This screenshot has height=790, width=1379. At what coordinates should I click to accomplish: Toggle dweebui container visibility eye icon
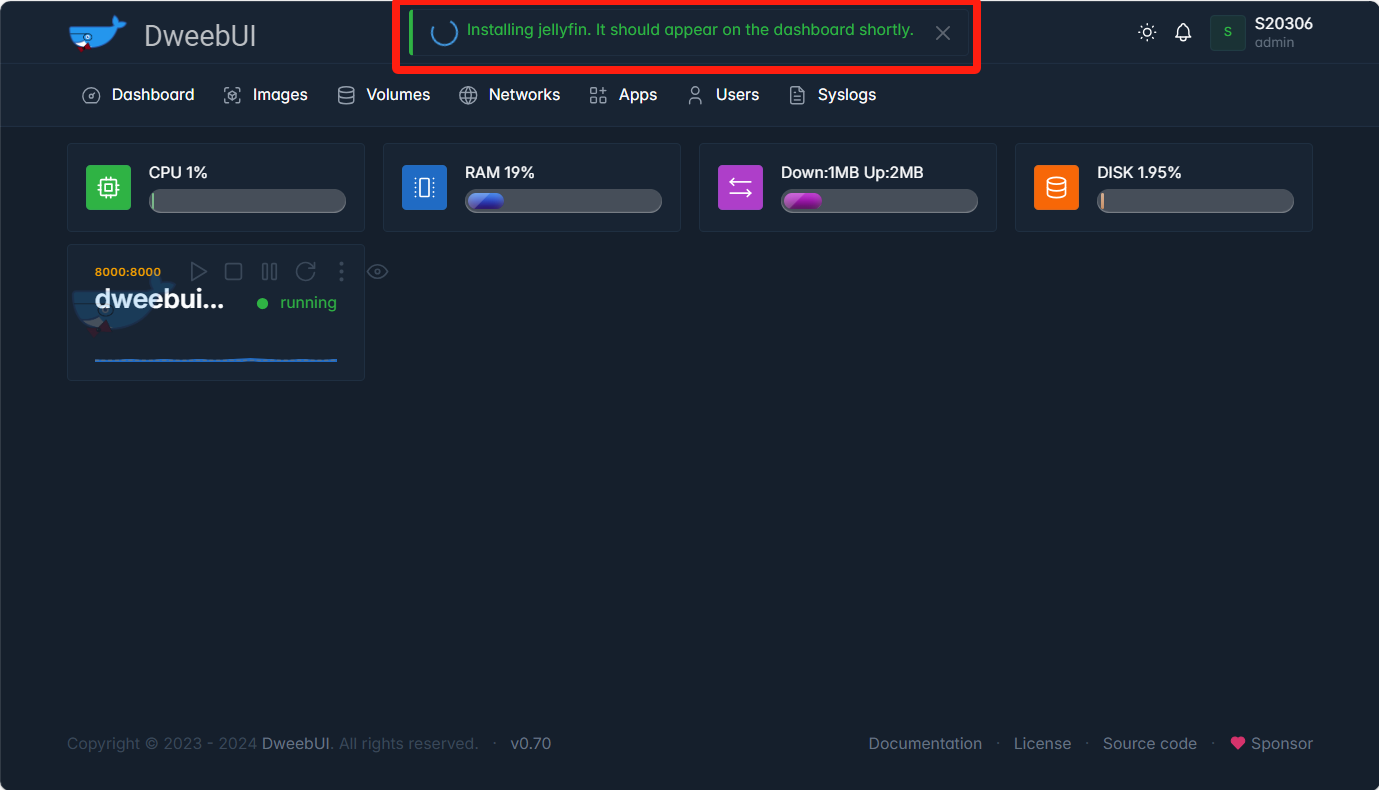pos(377,271)
